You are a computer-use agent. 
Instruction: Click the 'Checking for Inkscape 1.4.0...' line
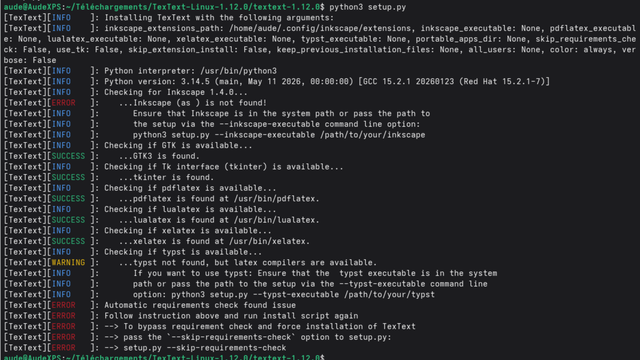(176, 92)
